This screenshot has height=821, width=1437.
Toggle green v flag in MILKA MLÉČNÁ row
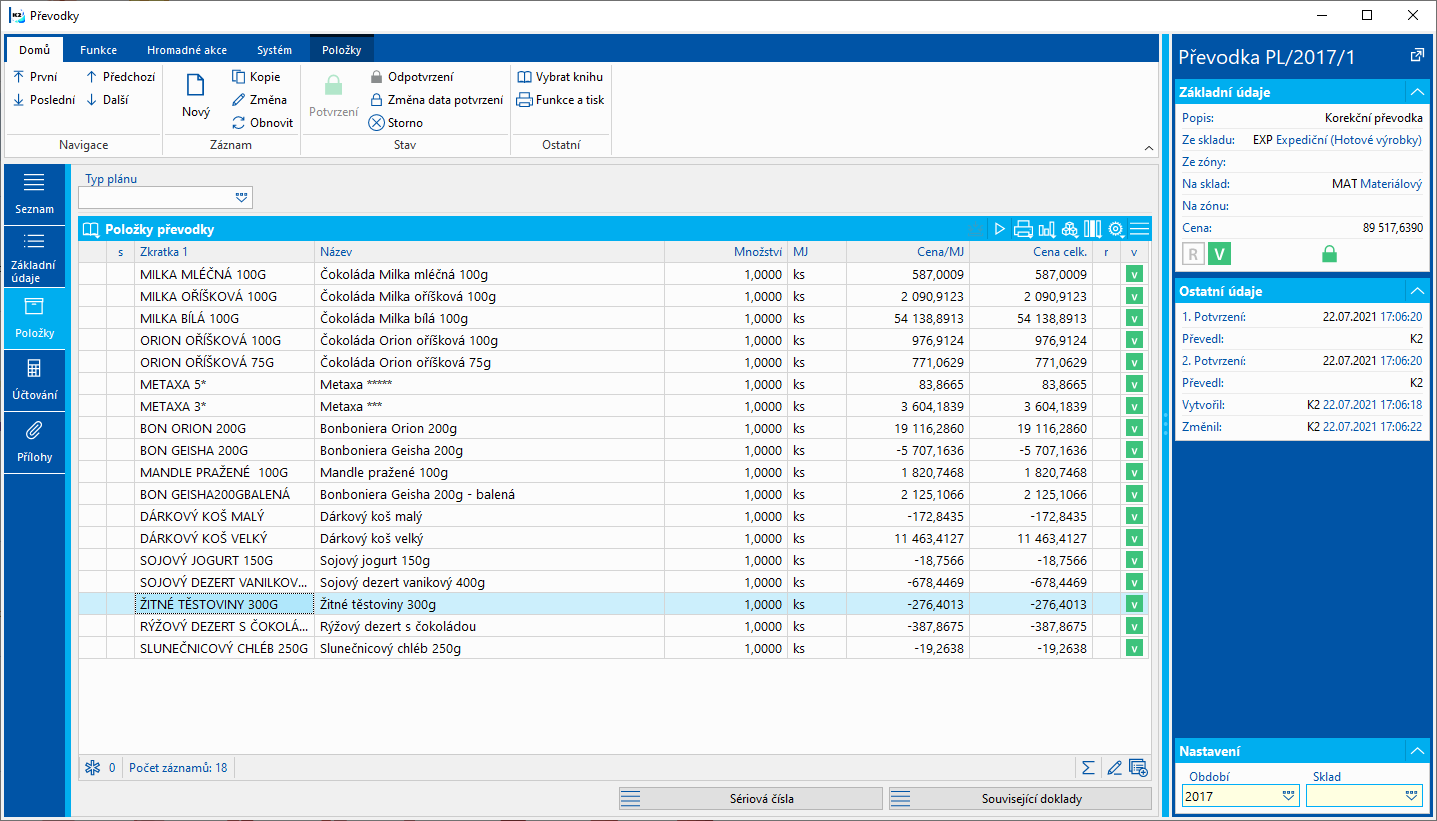[x=1135, y=274]
